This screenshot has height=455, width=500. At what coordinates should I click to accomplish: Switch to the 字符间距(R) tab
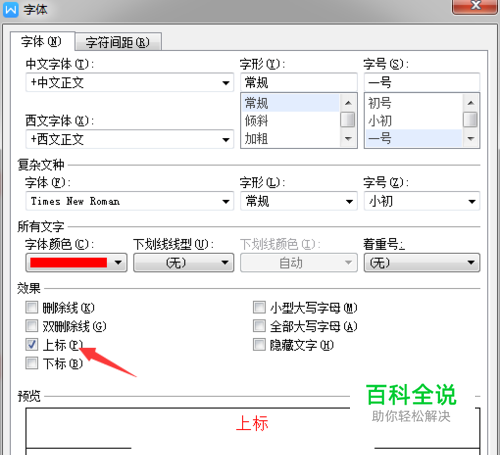point(118,42)
